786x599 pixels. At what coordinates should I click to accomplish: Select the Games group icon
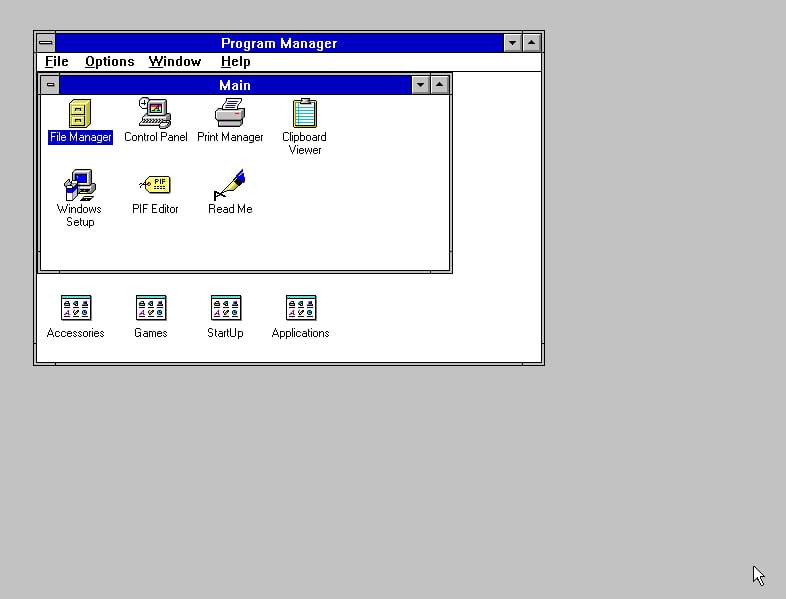pyautogui.click(x=151, y=308)
